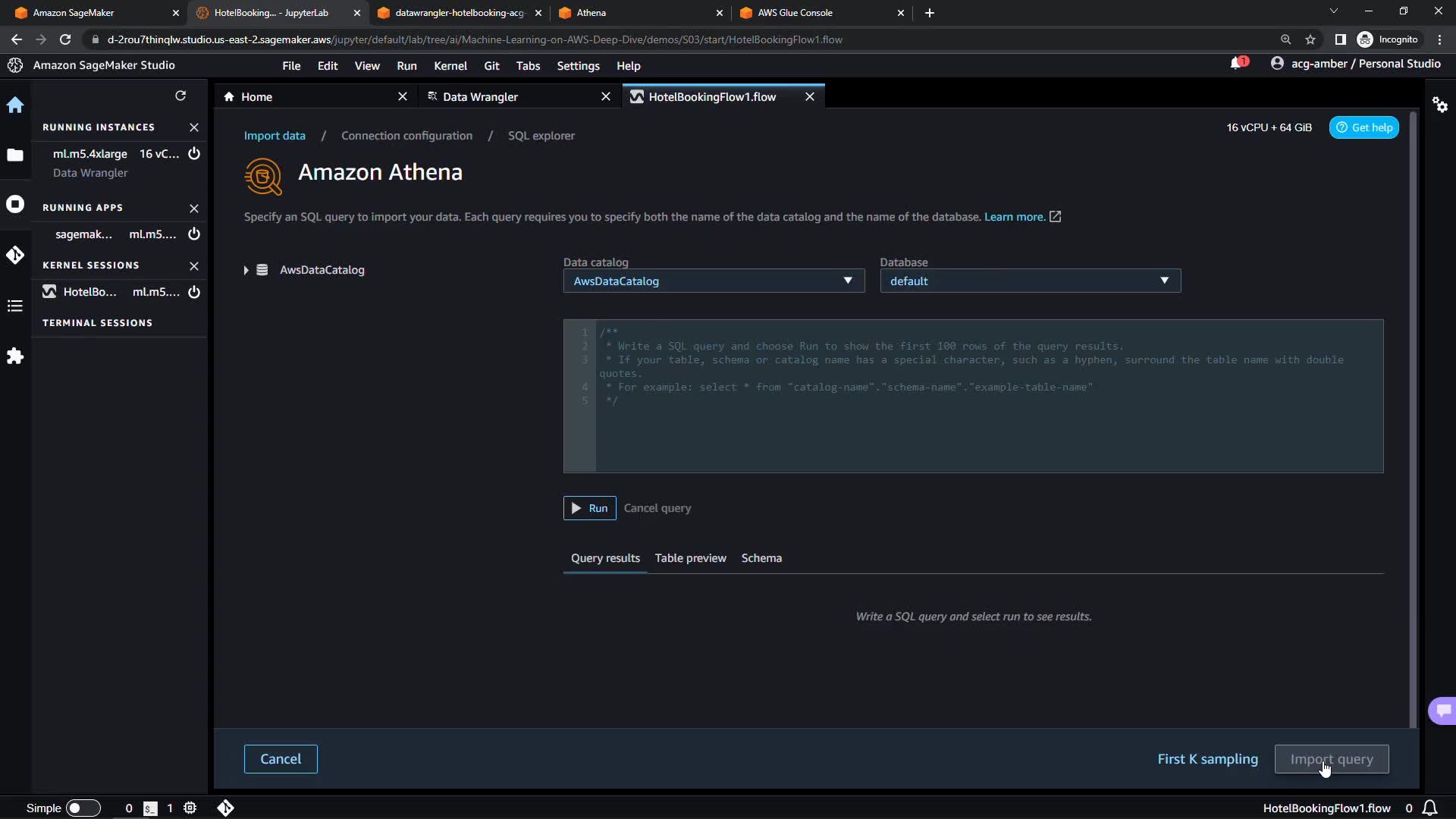Open the Kernel menu
The height and width of the screenshot is (819, 1456).
(450, 66)
